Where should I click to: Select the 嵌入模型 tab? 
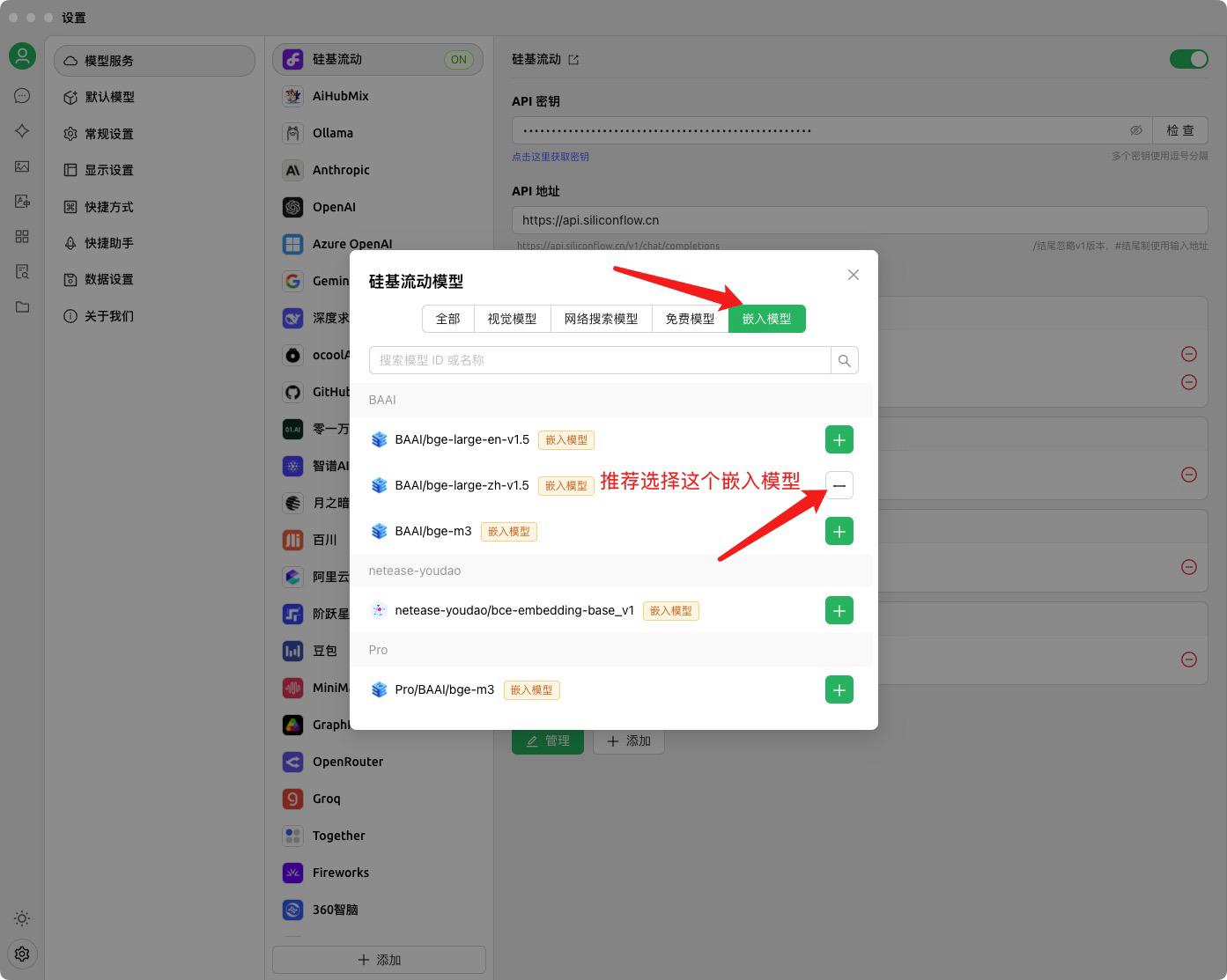[x=767, y=319]
